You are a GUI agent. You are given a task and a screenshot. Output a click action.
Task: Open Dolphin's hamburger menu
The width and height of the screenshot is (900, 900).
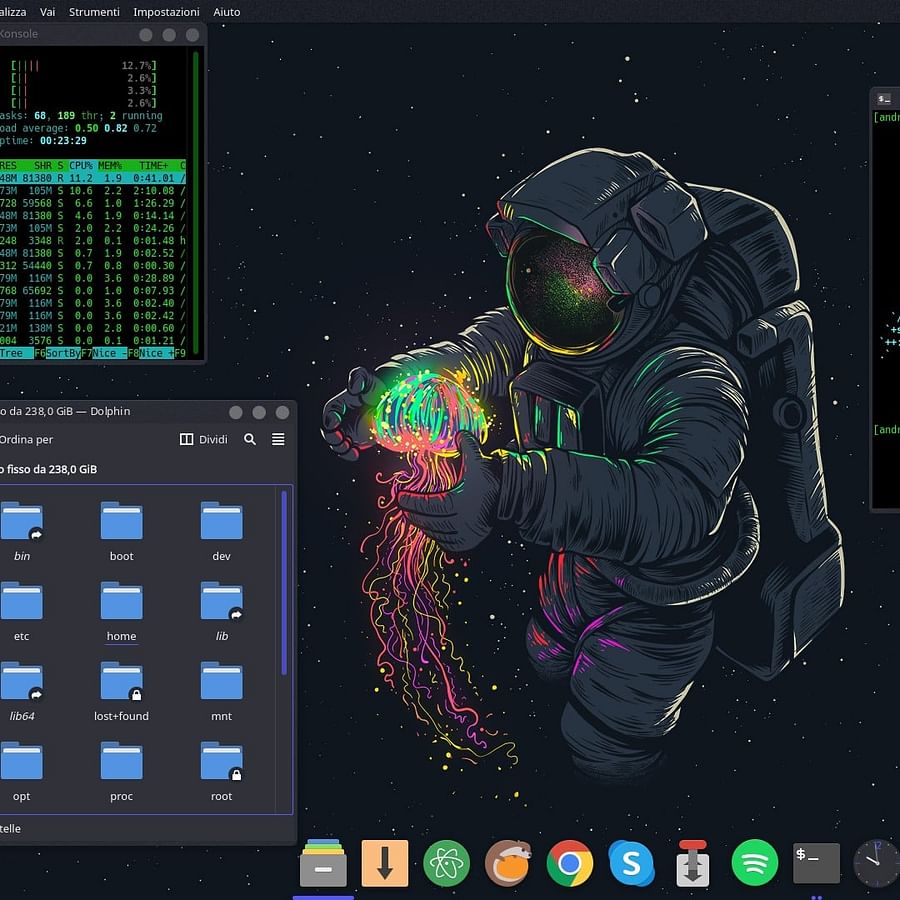tap(277, 439)
